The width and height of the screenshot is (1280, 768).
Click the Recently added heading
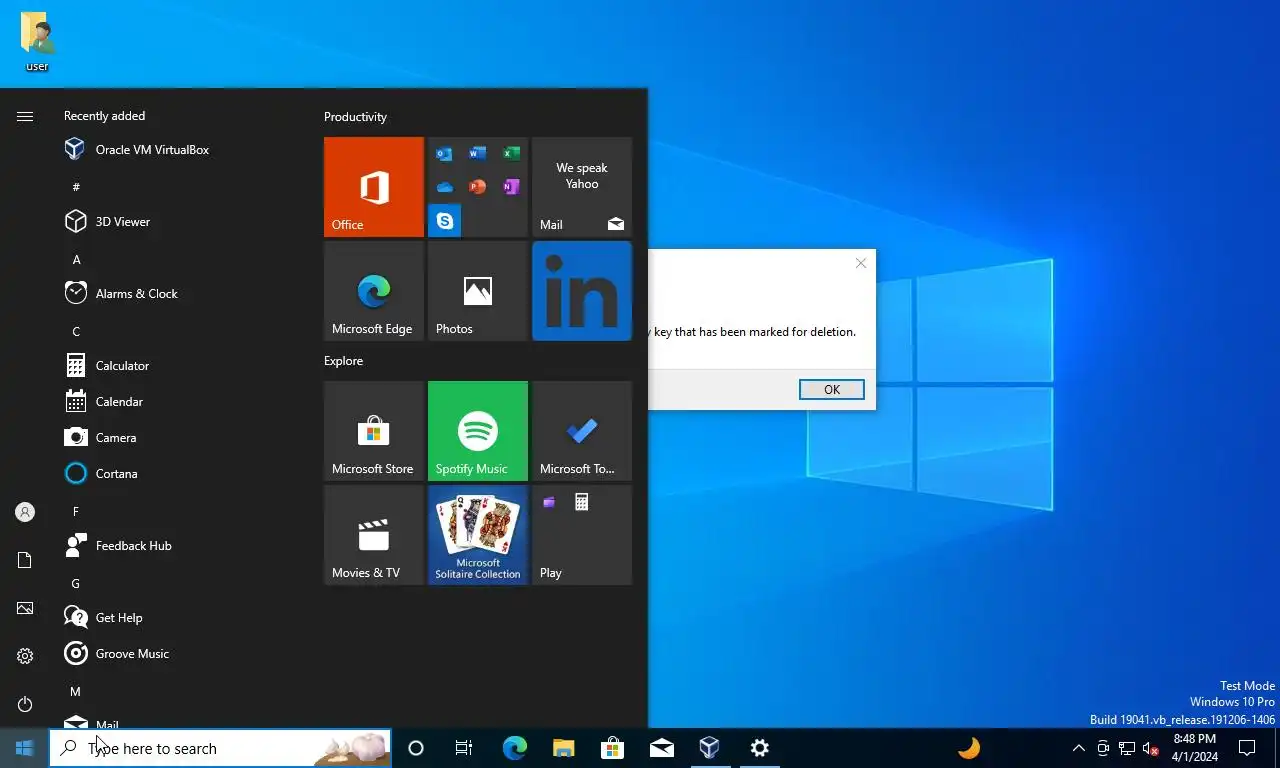tap(104, 116)
